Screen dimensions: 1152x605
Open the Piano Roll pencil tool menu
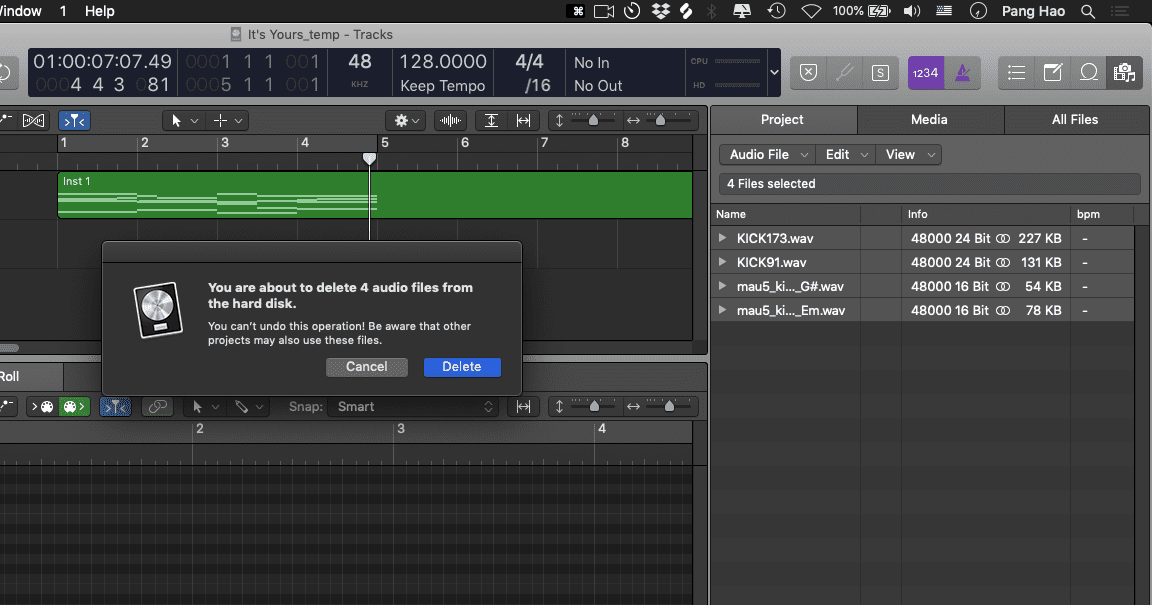click(x=249, y=407)
